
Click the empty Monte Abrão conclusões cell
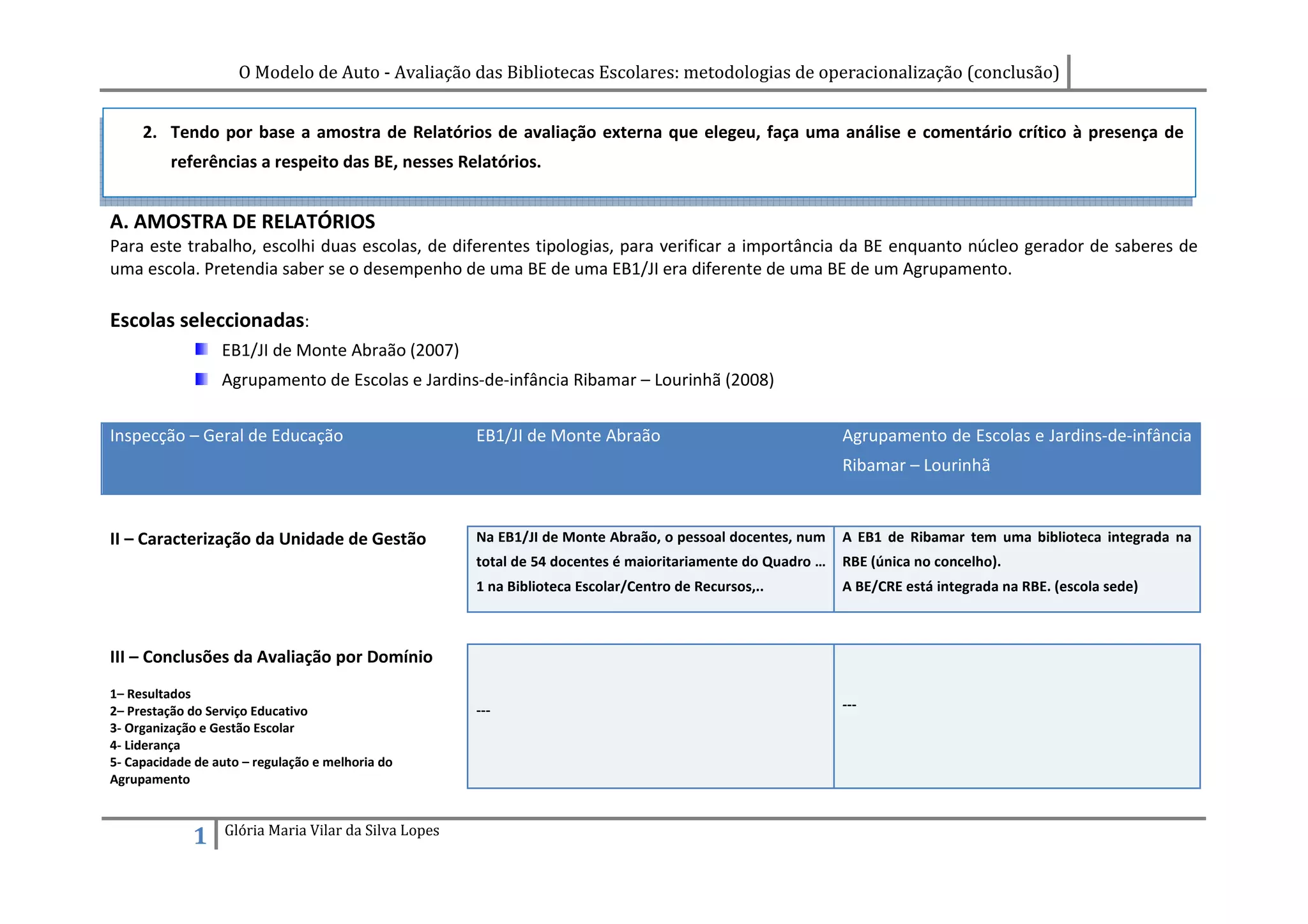coord(650,716)
